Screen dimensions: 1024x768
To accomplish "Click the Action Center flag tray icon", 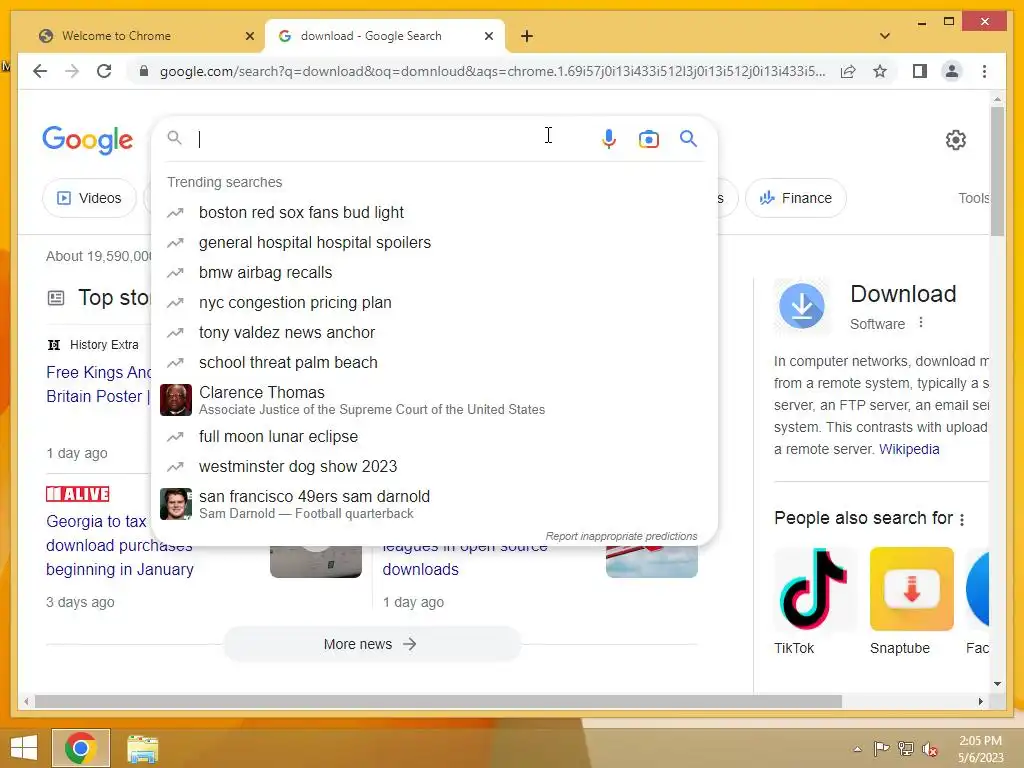I will (x=881, y=748).
